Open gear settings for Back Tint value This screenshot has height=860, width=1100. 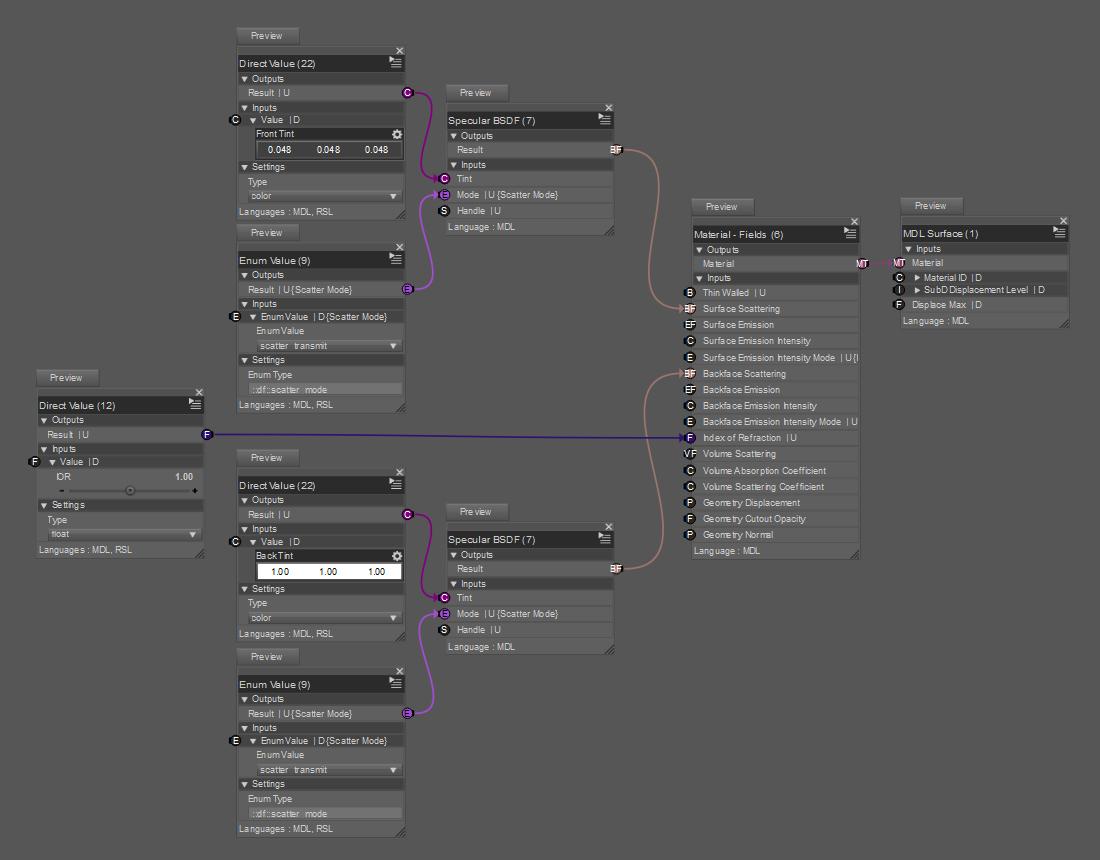click(x=397, y=556)
